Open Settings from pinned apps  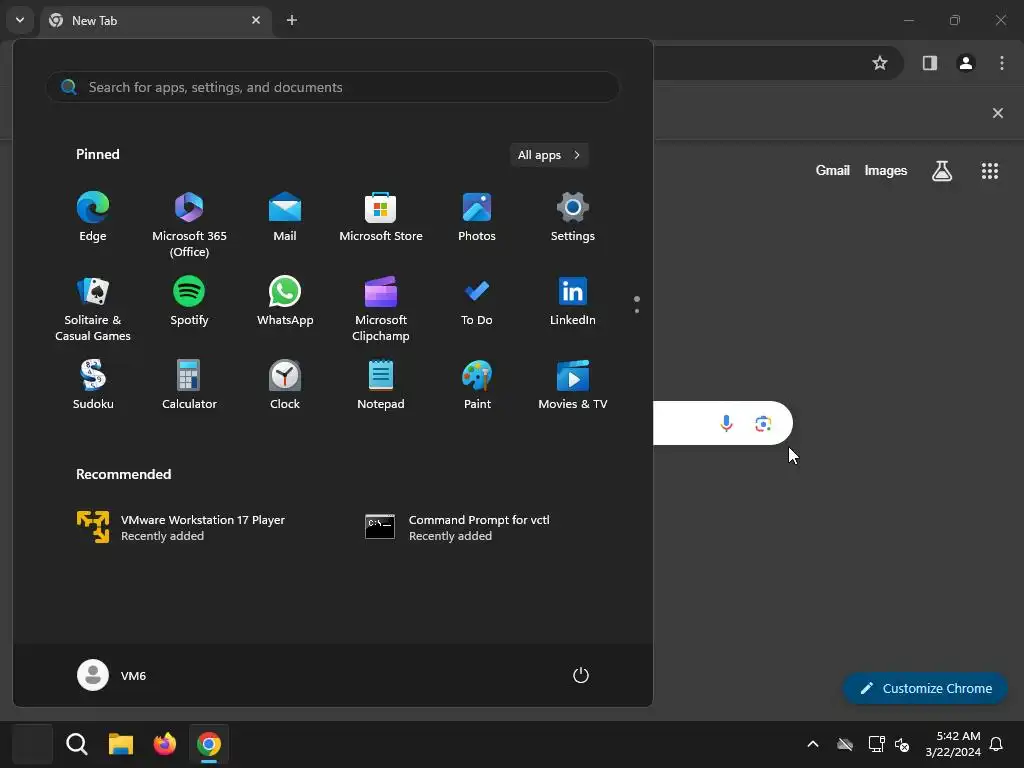point(573,217)
